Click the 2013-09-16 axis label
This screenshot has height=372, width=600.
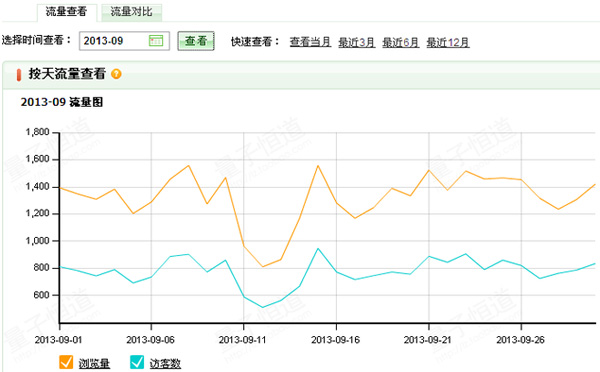tap(336, 340)
